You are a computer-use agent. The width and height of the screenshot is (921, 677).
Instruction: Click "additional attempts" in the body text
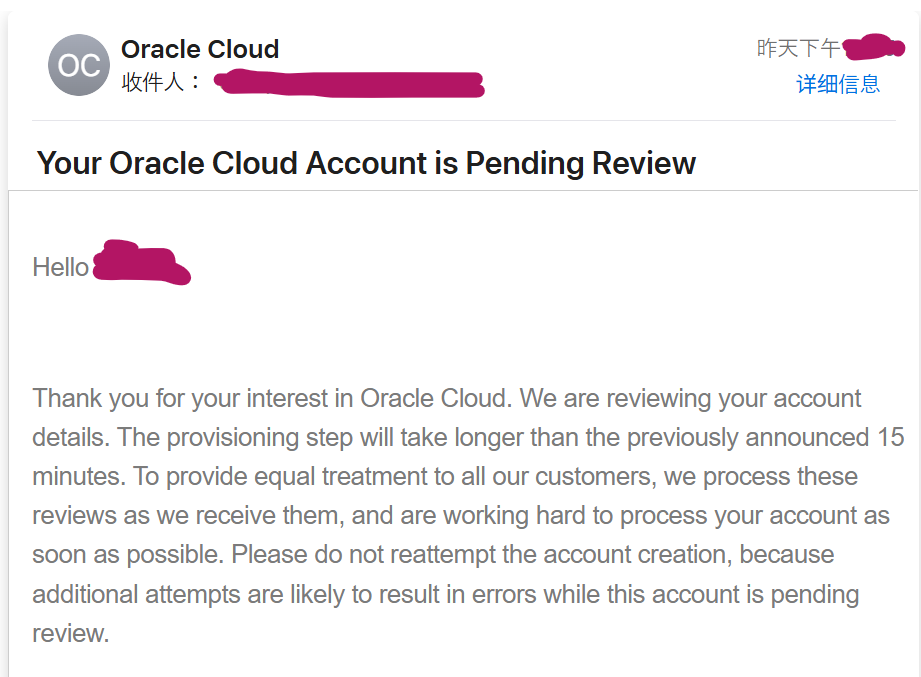coord(136,594)
